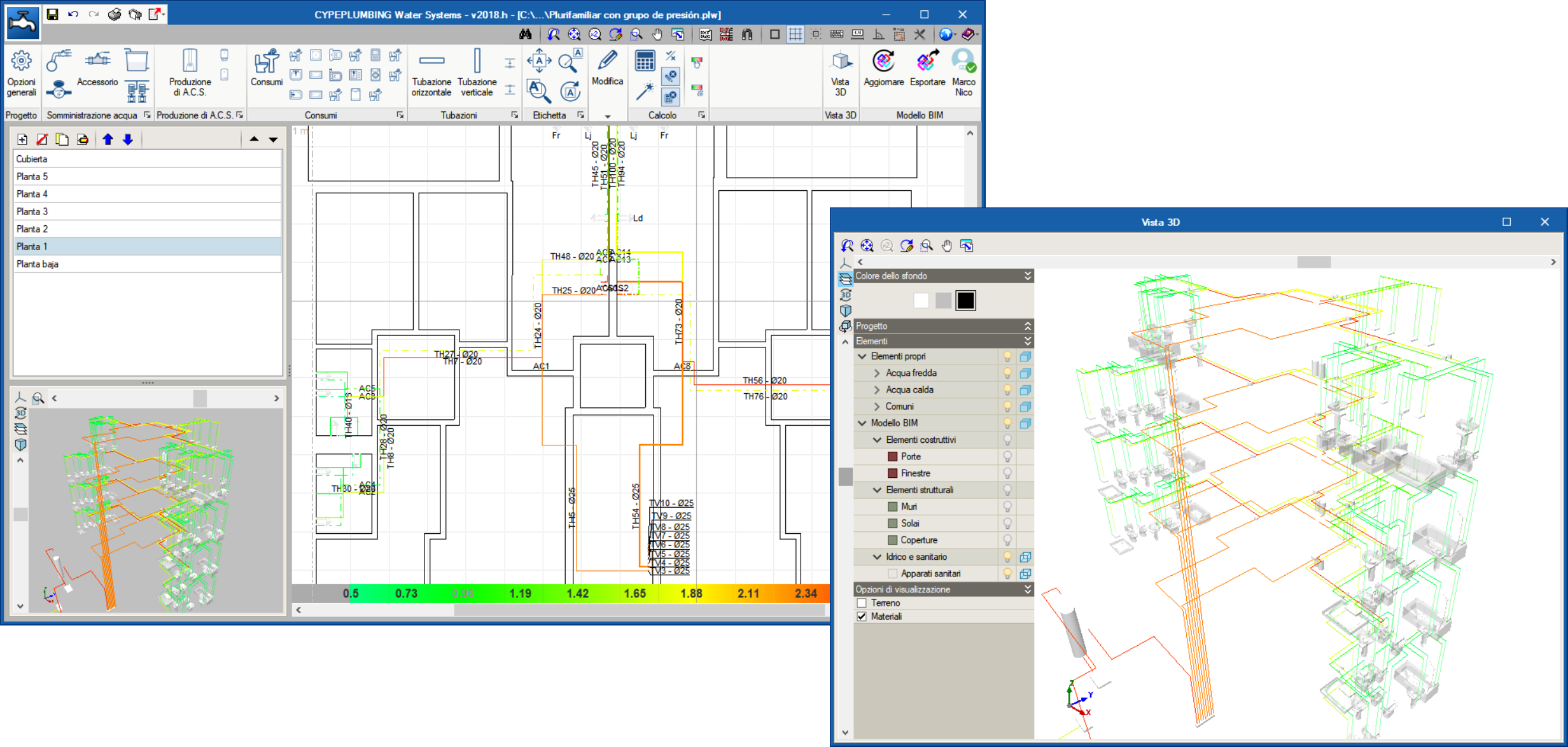This screenshot has width=1568, height=747.
Task: Open Vista 3D from ribbon
Action: [x=840, y=74]
